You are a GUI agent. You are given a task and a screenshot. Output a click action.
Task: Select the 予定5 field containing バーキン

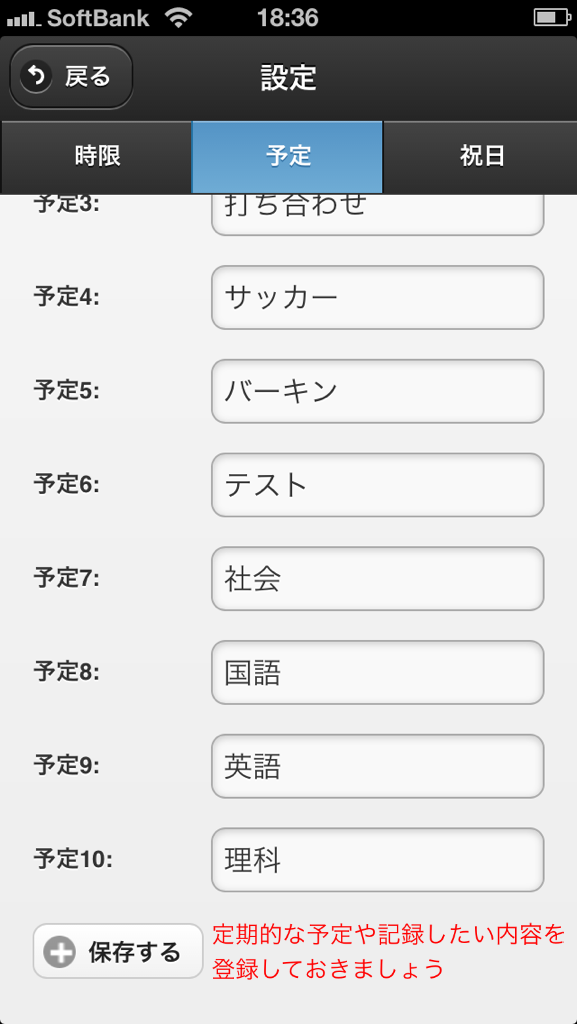click(377, 391)
